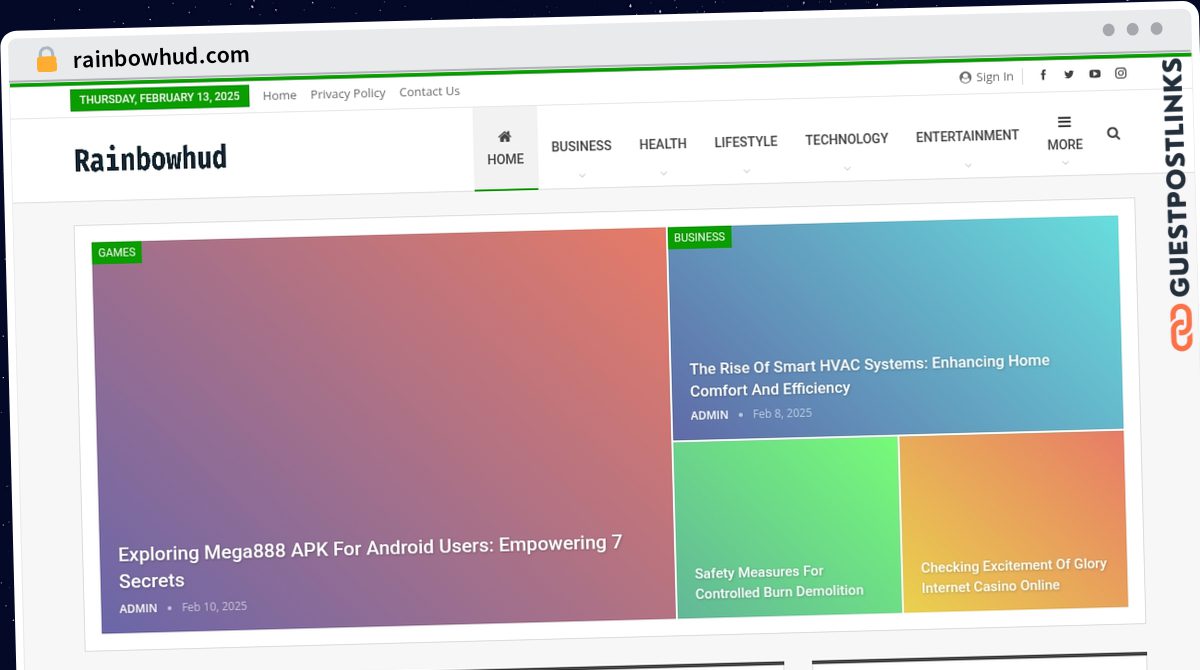Viewport: 1200px width, 670px height.
Task: Click the GAMES category tag
Action: 117,253
